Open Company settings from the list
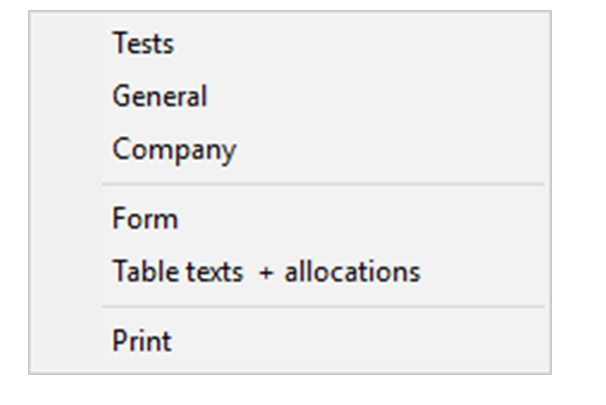 (174, 150)
